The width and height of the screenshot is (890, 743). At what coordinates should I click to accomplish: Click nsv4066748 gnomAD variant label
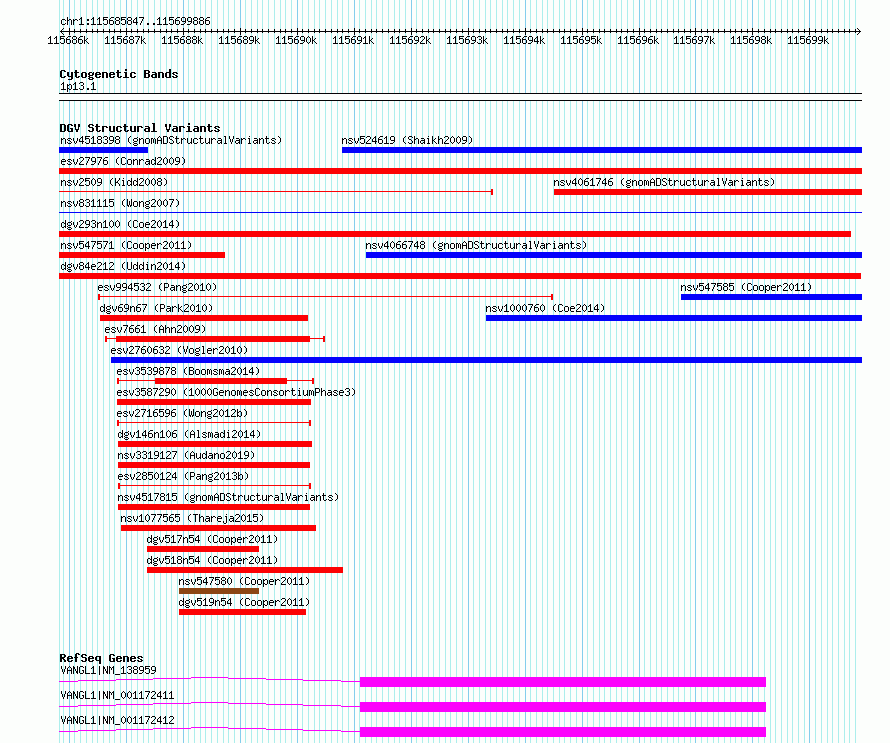[x=476, y=245]
